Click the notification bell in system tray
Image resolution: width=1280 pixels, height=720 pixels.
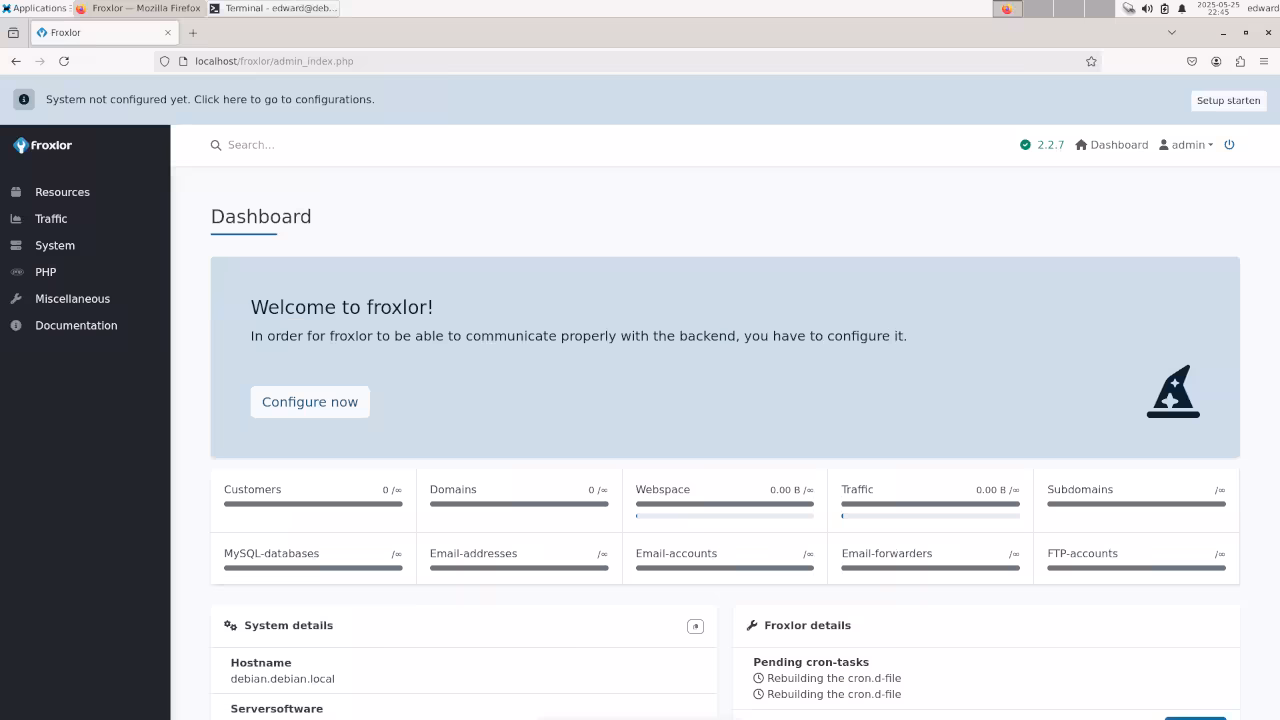[x=1182, y=8]
